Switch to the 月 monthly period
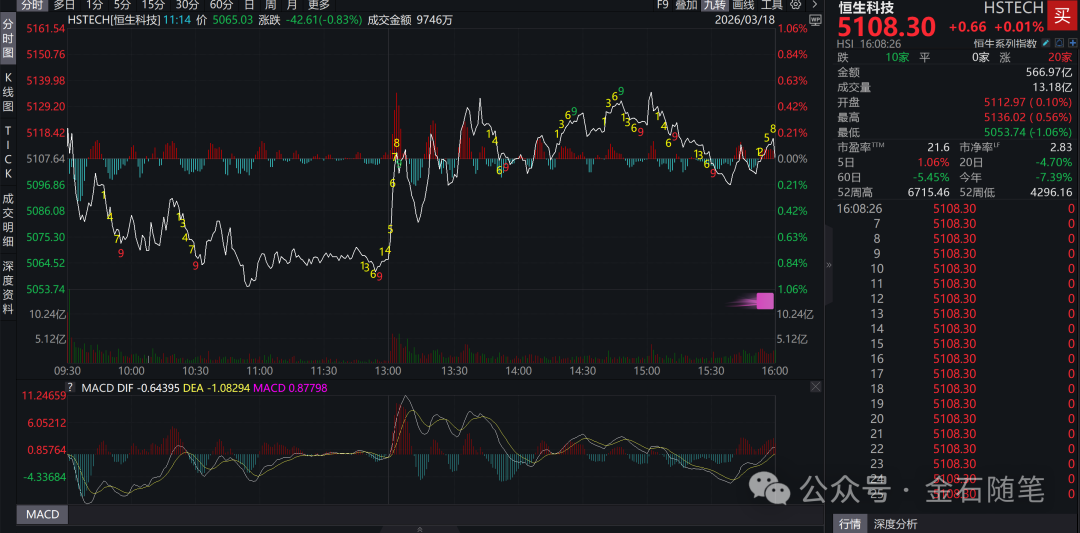The width and height of the screenshot is (1080, 533). pyautogui.click(x=293, y=5)
